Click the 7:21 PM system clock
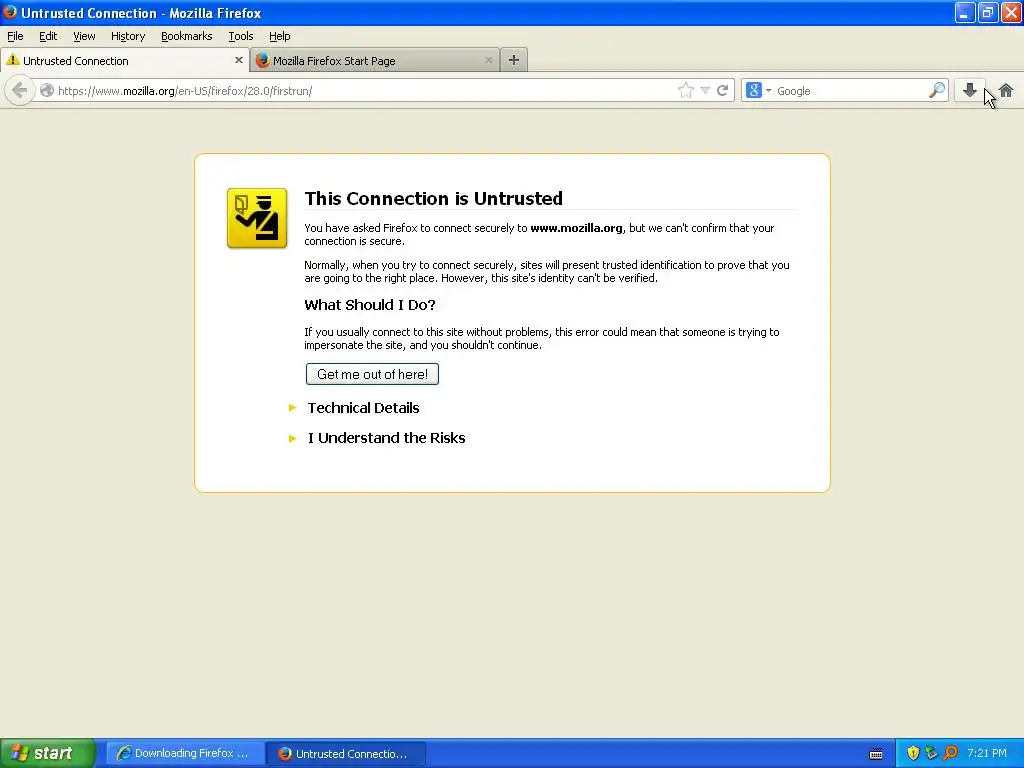1024x768 pixels. tap(987, 753)
